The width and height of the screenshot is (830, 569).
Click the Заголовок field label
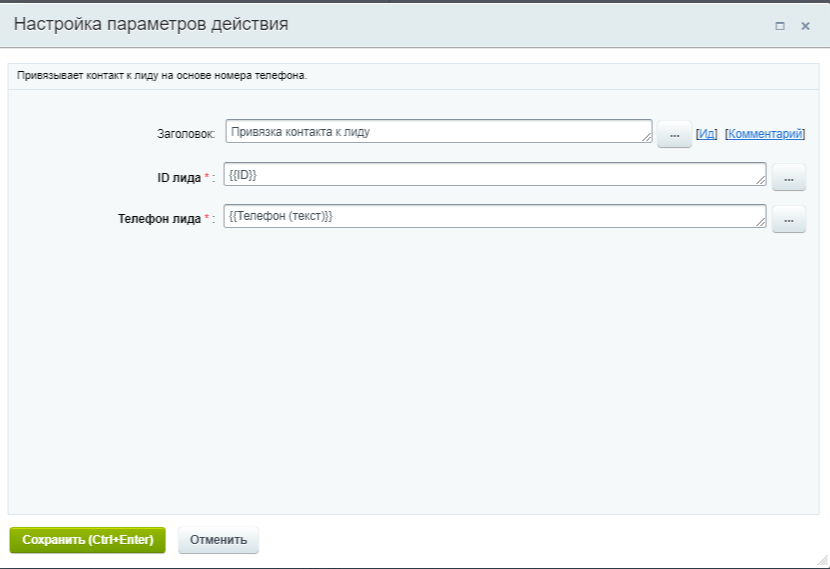click(185, 134)
